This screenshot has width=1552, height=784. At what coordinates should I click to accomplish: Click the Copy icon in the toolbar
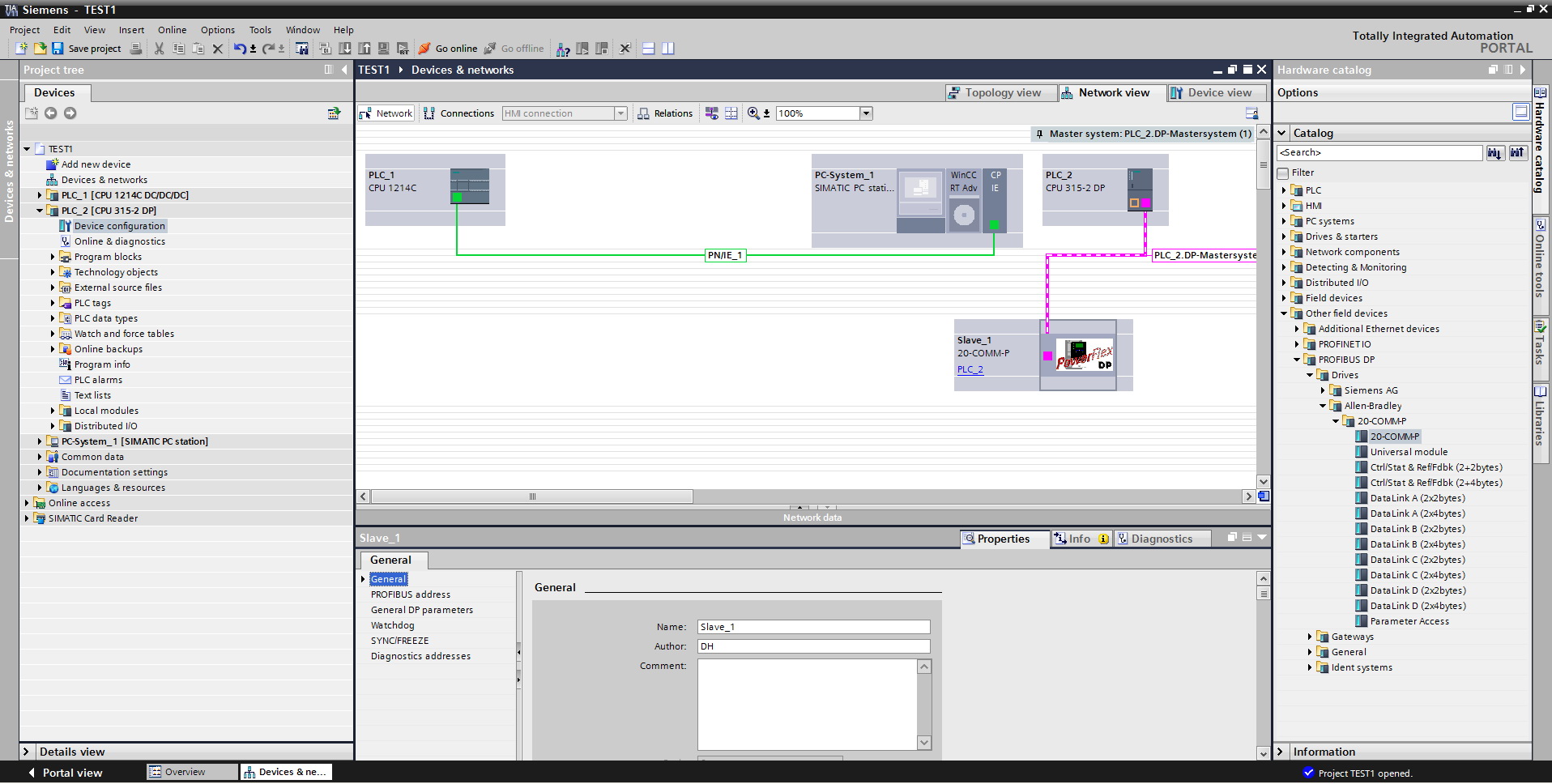tap(179, 49)
